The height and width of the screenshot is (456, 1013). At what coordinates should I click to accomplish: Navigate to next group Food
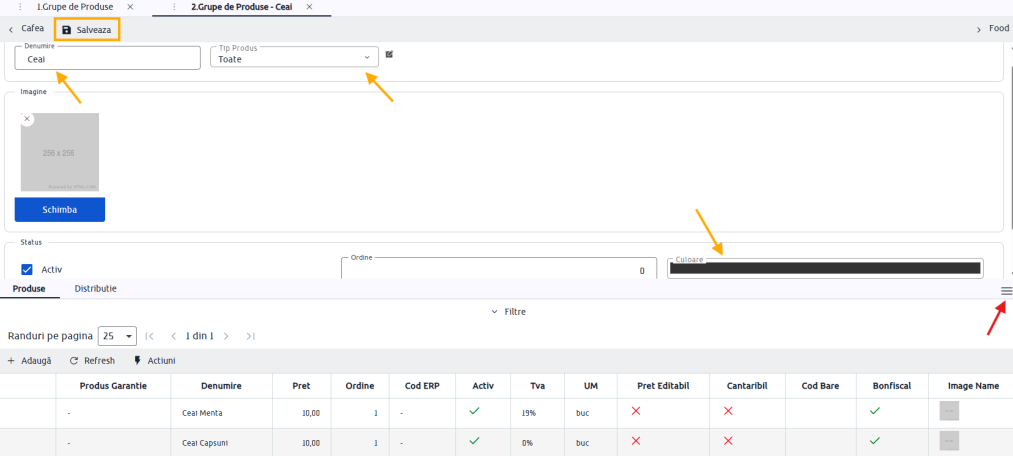pos(992,29)
